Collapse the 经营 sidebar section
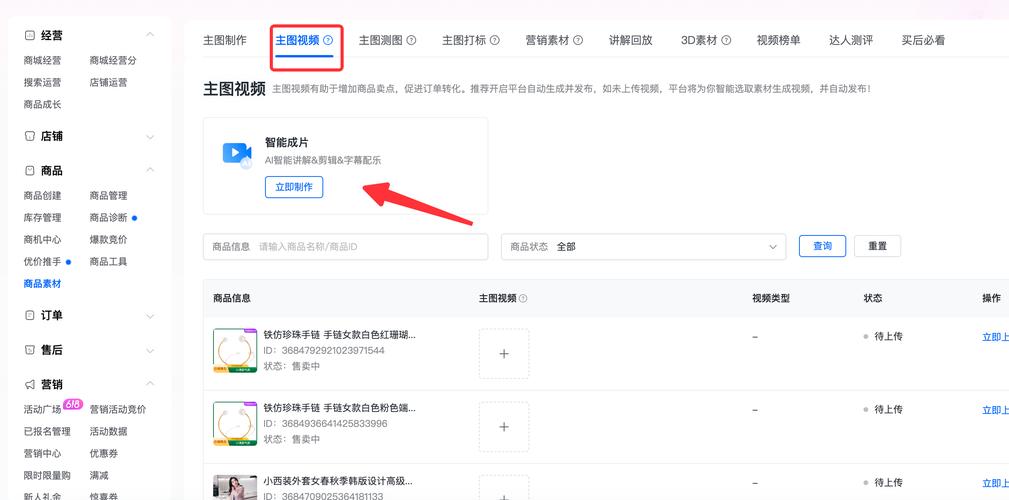This screenshot has width=1009, height=500. tap(150, 35)
